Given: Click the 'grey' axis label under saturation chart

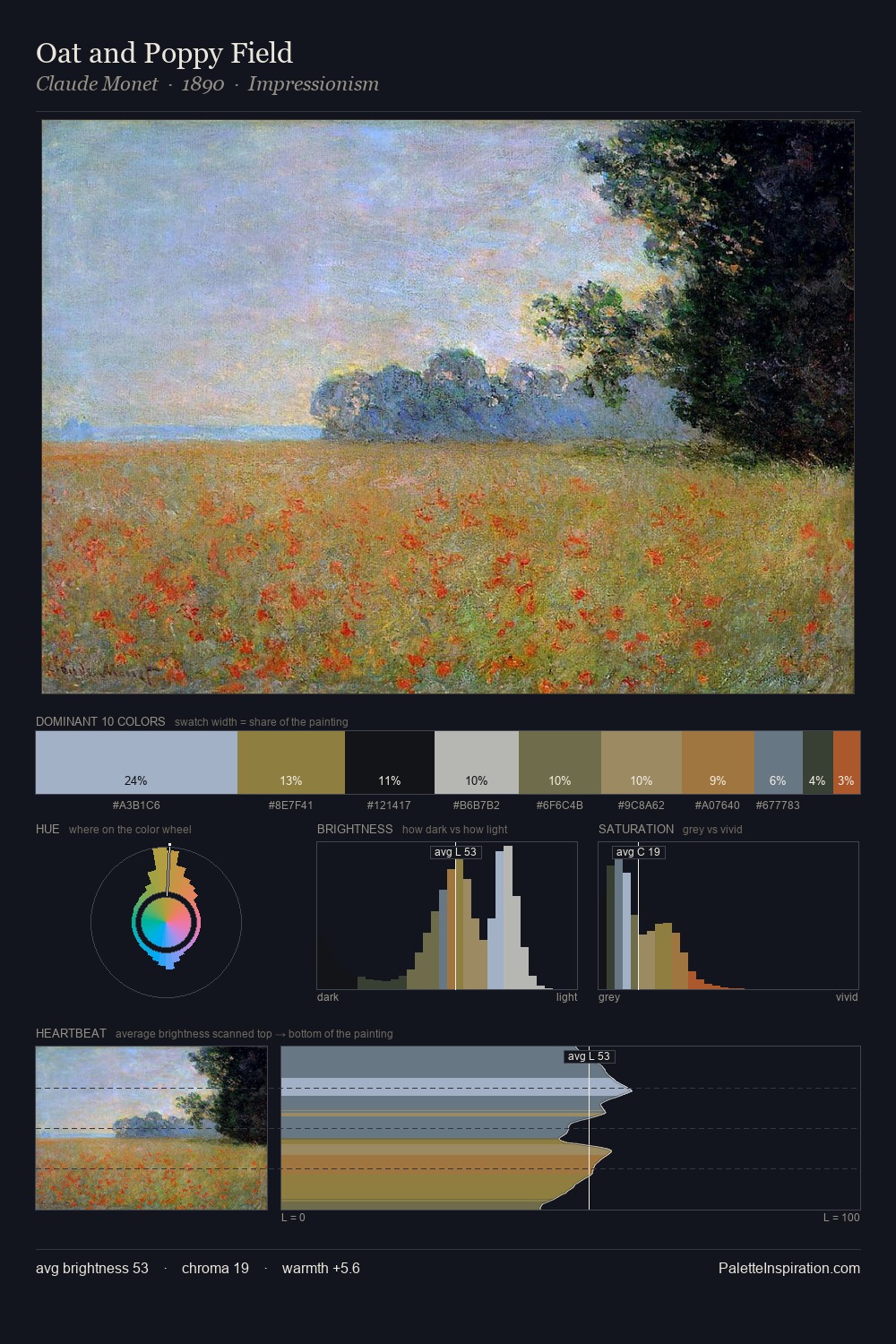Looking at the screenshot, I should (x=609, y=997).
